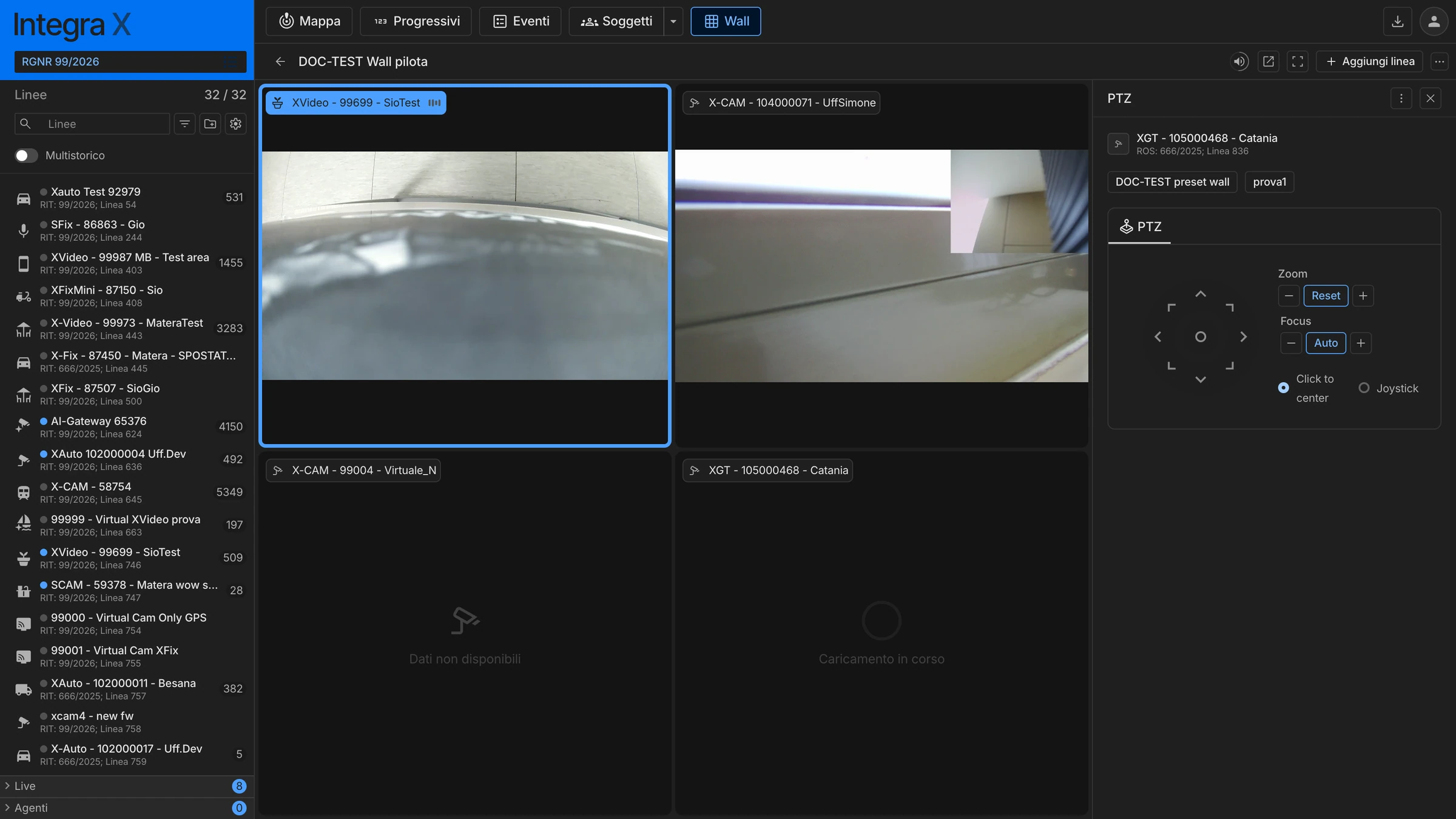Move PTZ diagonally to the top-right corner
The image size is (1456, 819).
pos(1230,308)
